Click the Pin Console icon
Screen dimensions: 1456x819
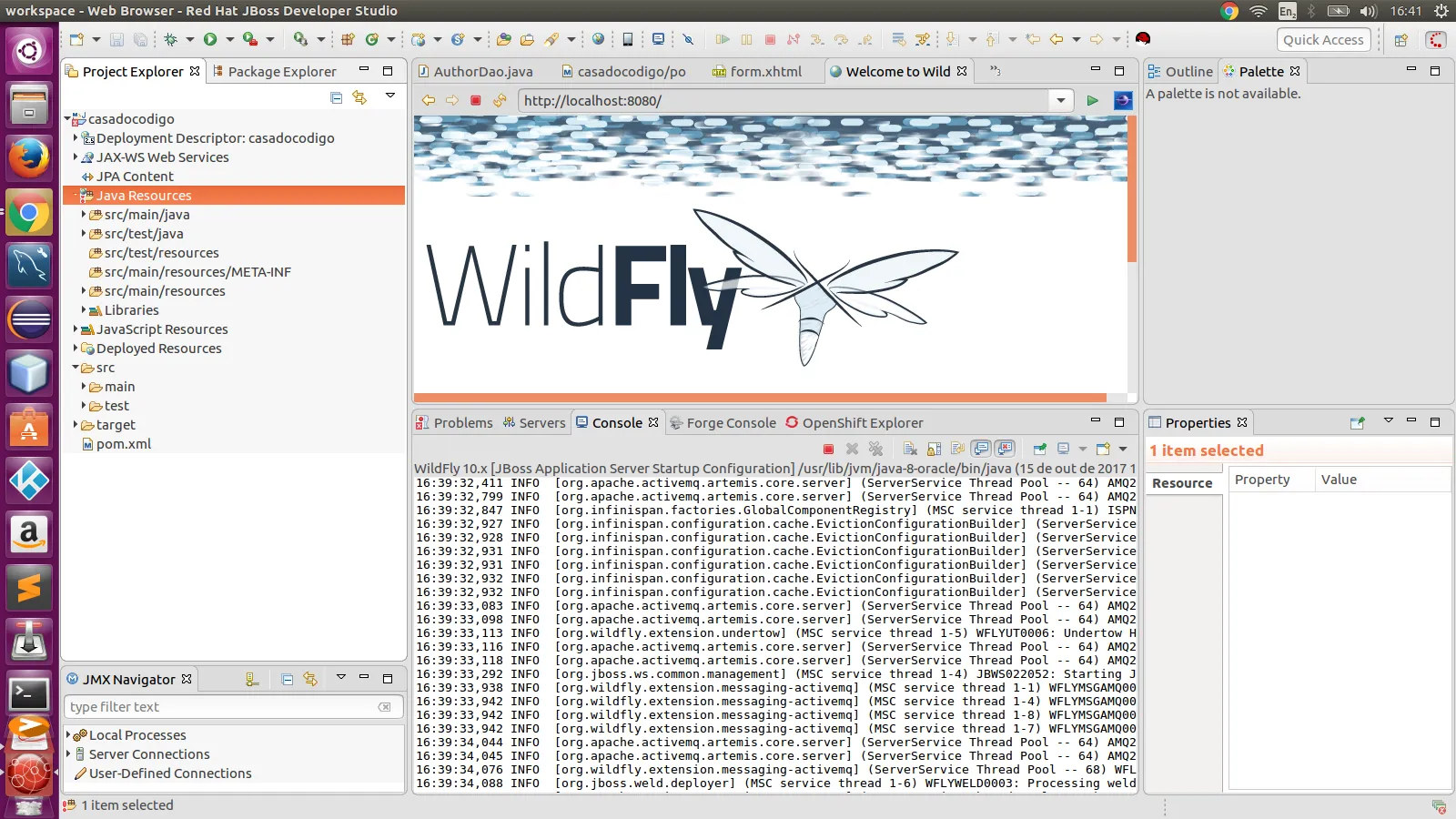tap(1039, 449)
